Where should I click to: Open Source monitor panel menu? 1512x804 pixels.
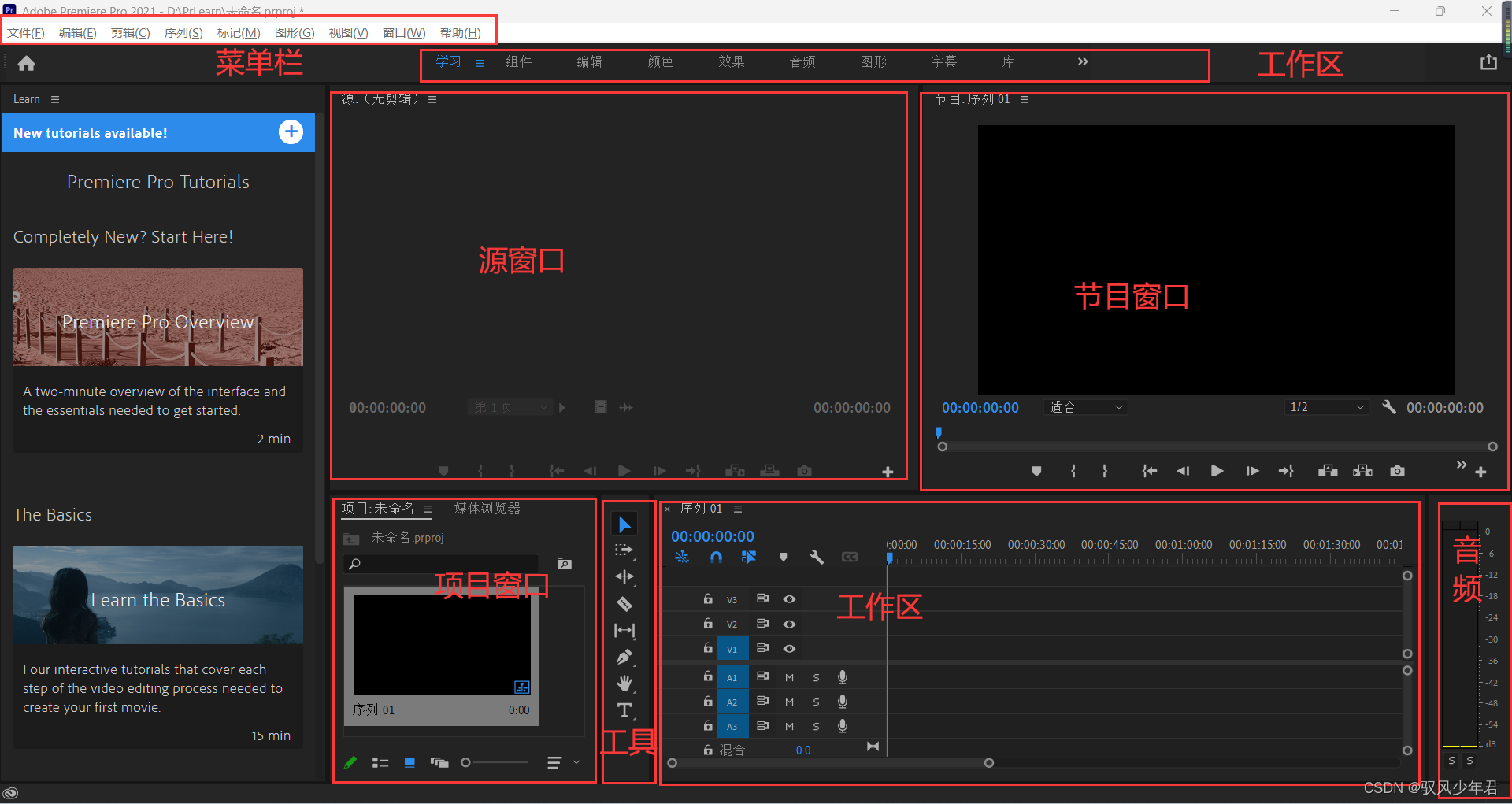432,99
